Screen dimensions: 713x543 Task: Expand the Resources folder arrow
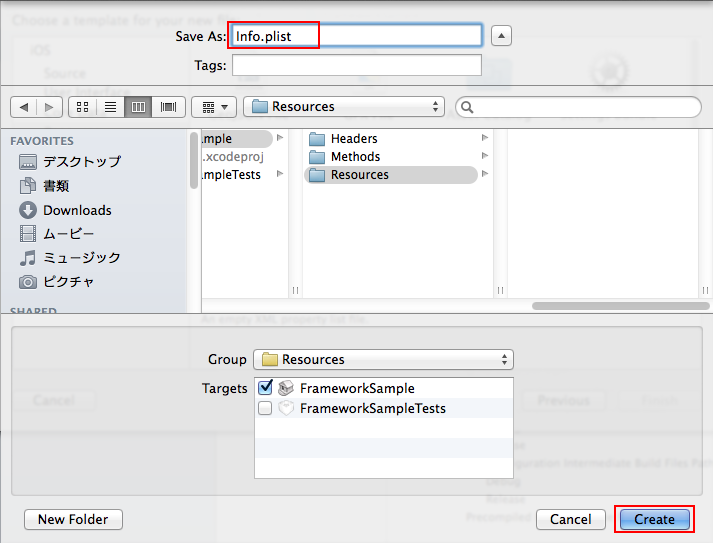tap(485, 174)
